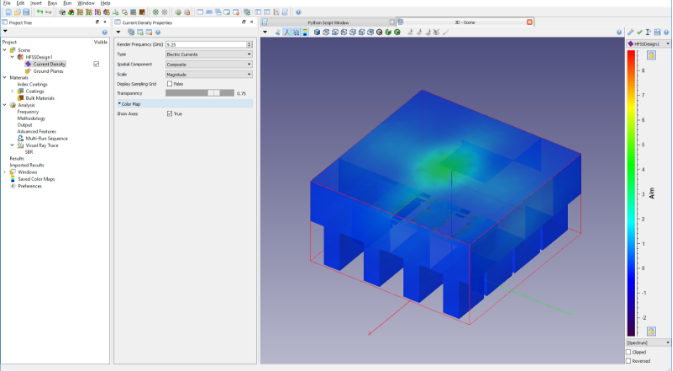The image size is (673, 371).
Task: Click the save icon in color map panel
Action: pos(657,32)
